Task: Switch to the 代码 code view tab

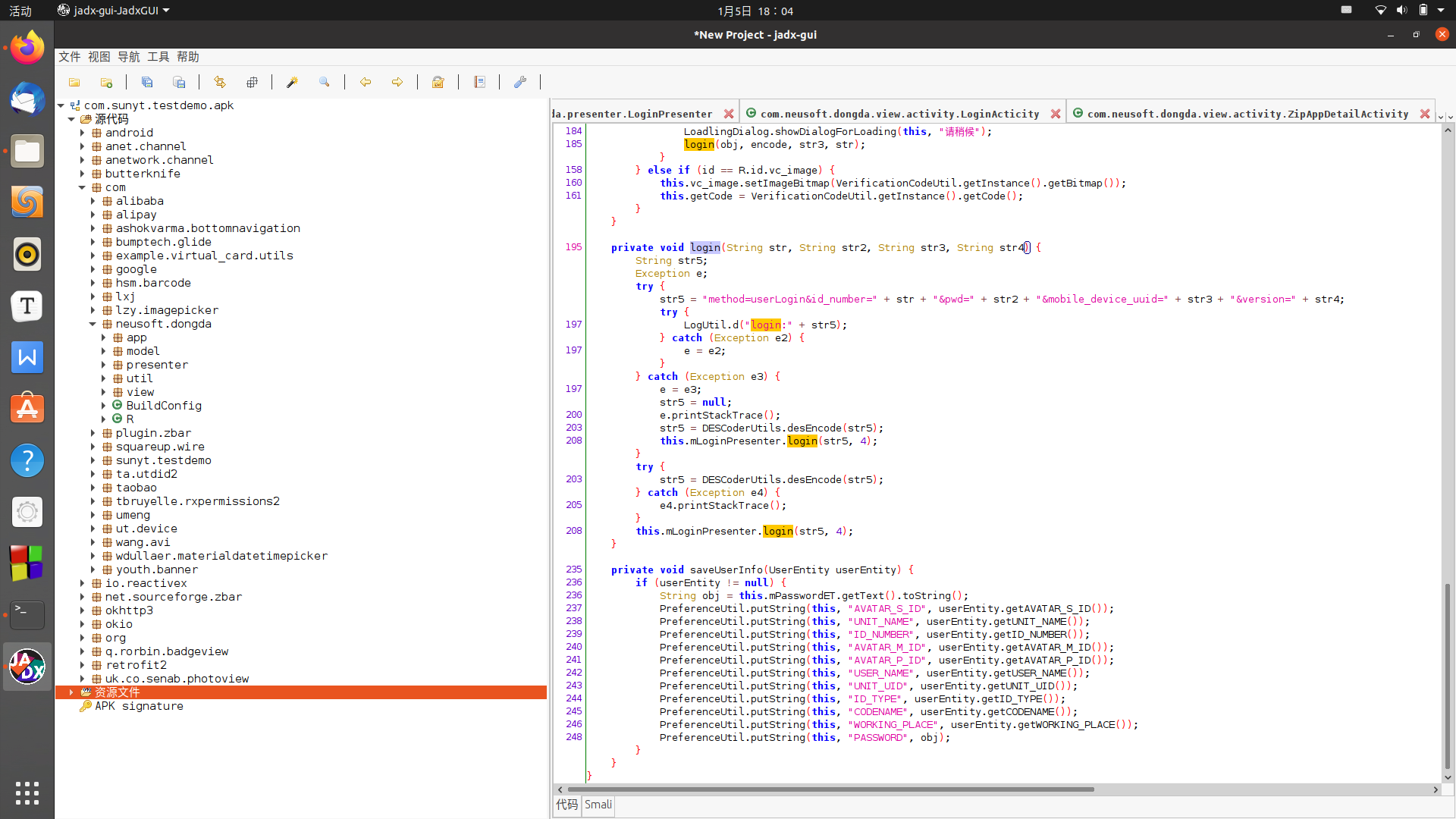Action: (567, 805)
